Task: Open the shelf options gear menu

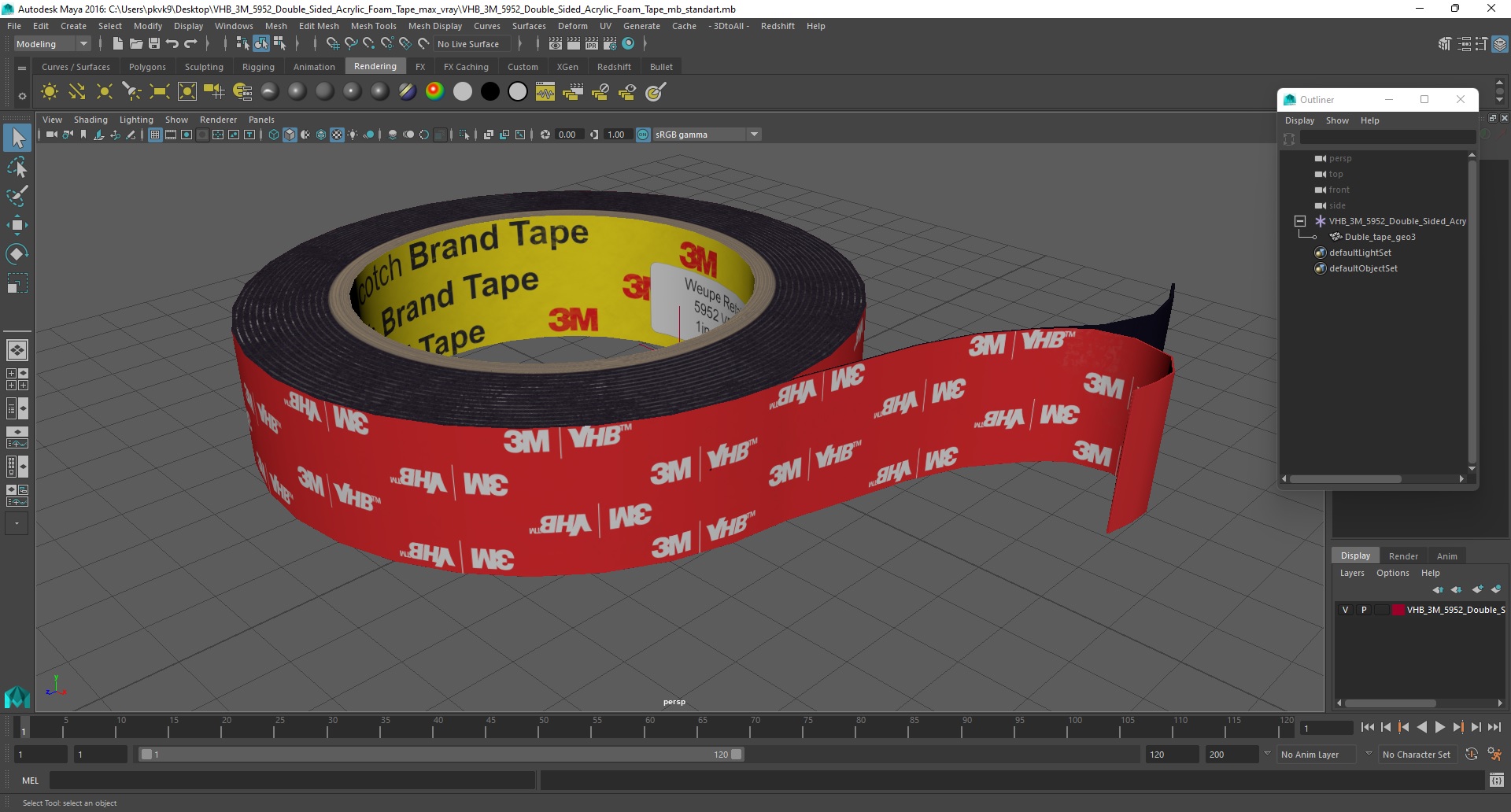Action: point(22,96)
